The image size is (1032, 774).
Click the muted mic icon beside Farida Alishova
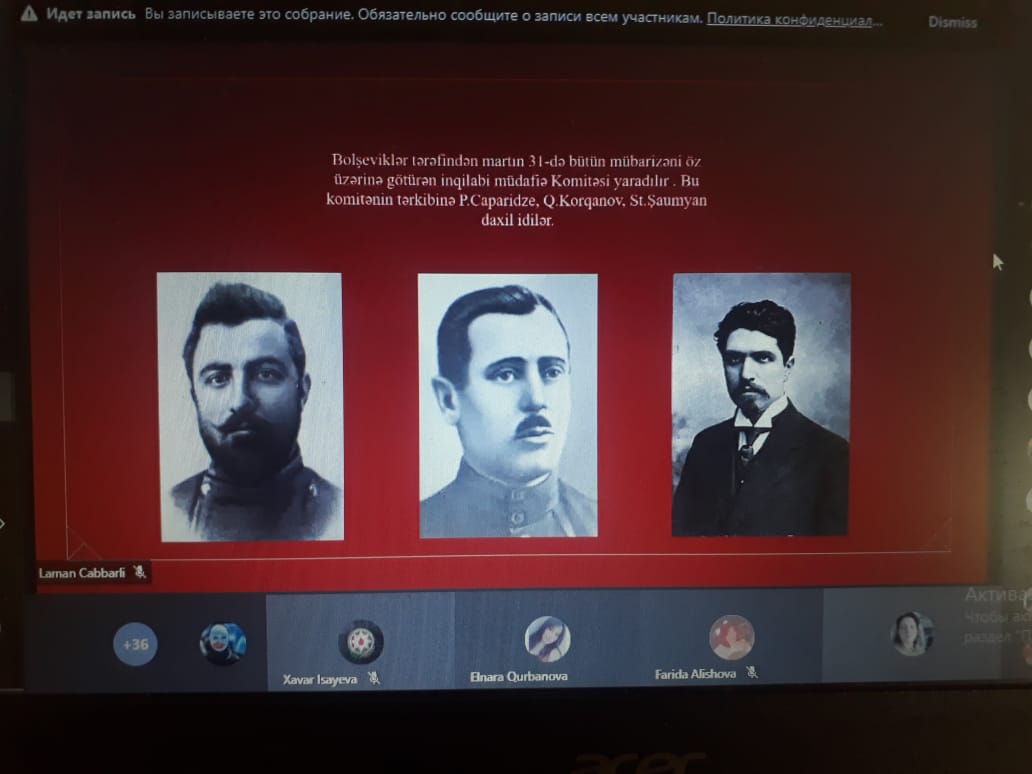point(752,673)
